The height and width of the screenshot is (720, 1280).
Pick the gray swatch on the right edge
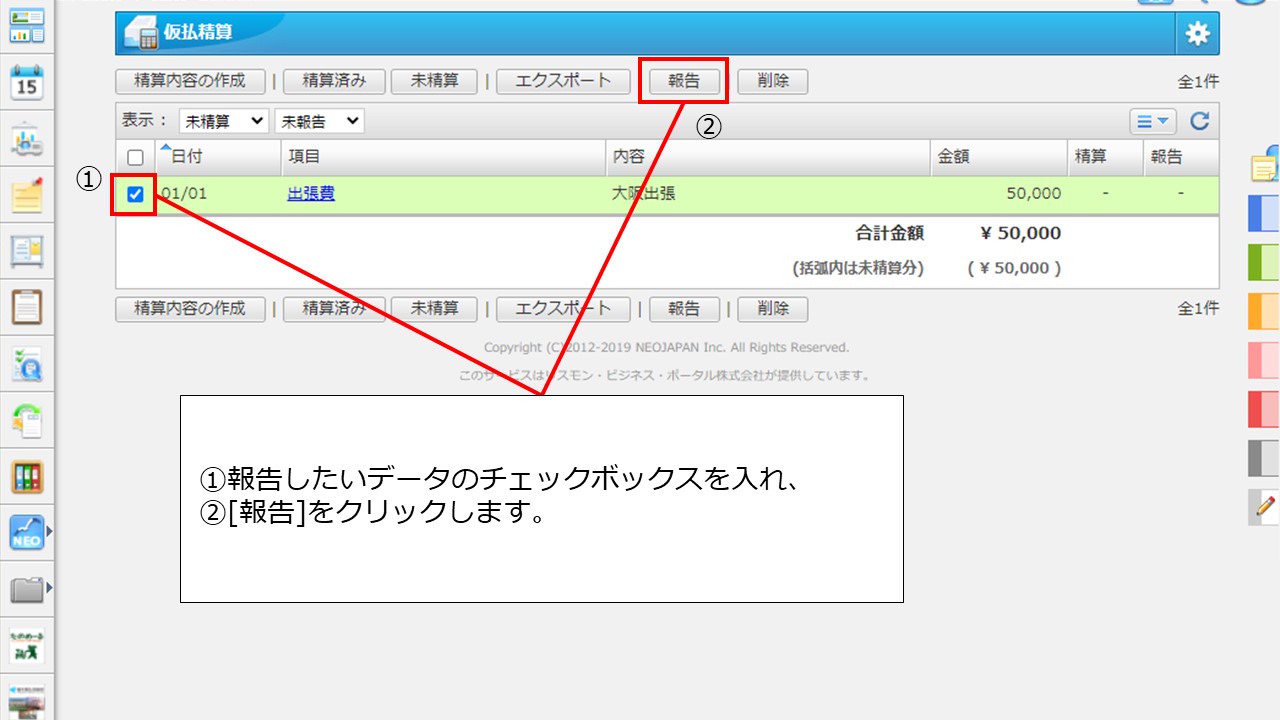point(1264,458)
